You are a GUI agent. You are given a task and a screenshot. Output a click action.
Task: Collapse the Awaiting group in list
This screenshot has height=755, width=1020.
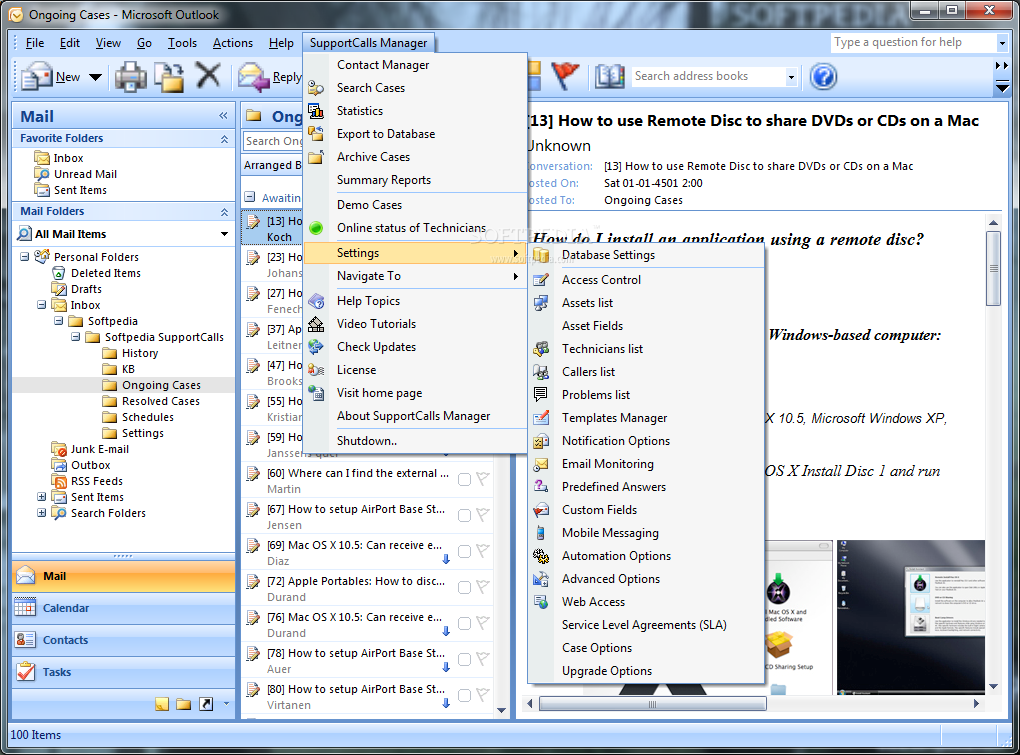pos(250,197)
